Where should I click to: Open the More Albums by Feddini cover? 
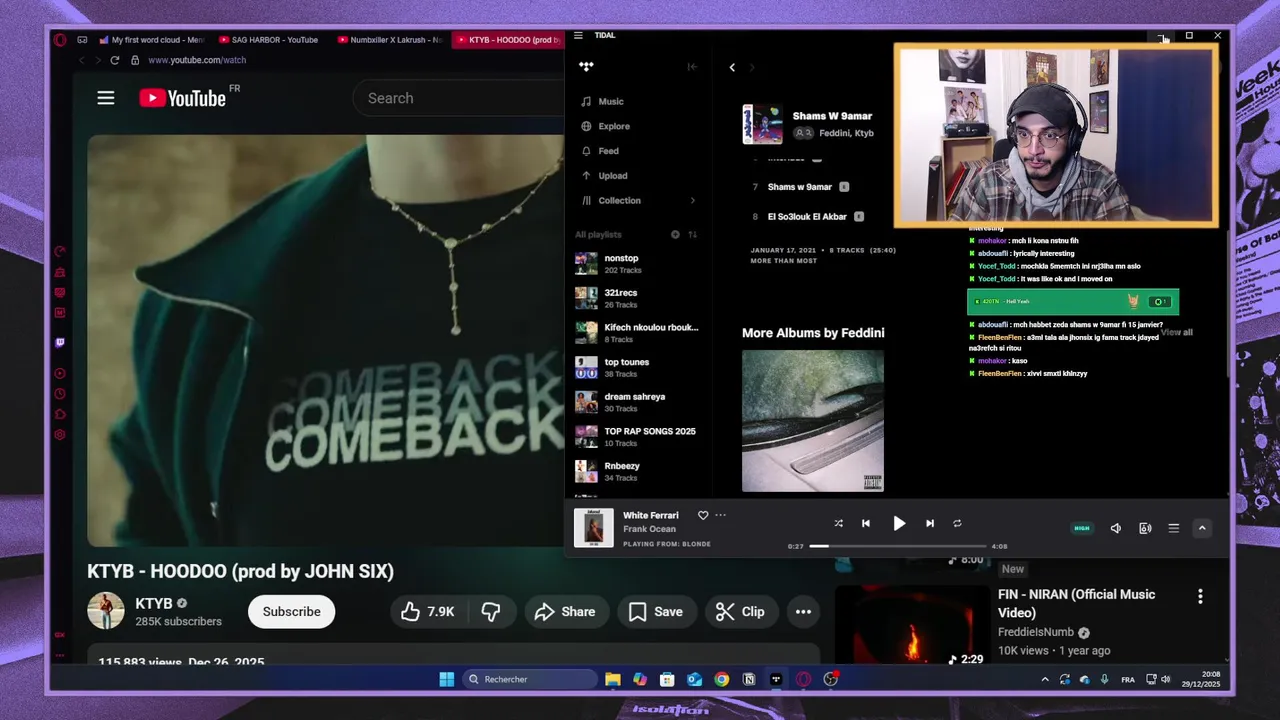click(x=813, y=421)
